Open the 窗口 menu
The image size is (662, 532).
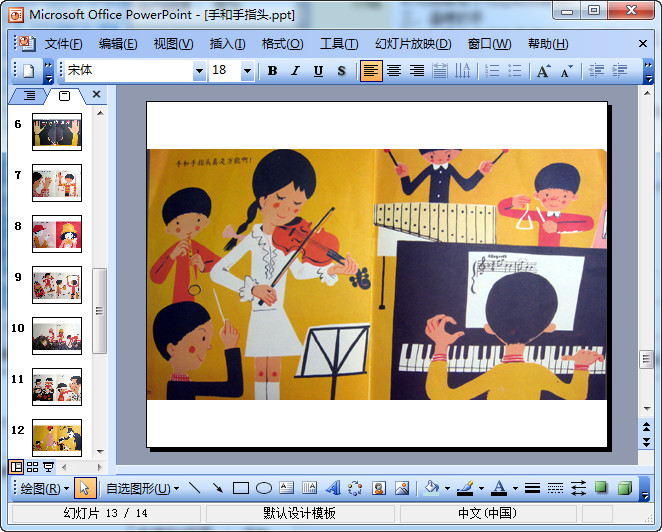point(489,44)
